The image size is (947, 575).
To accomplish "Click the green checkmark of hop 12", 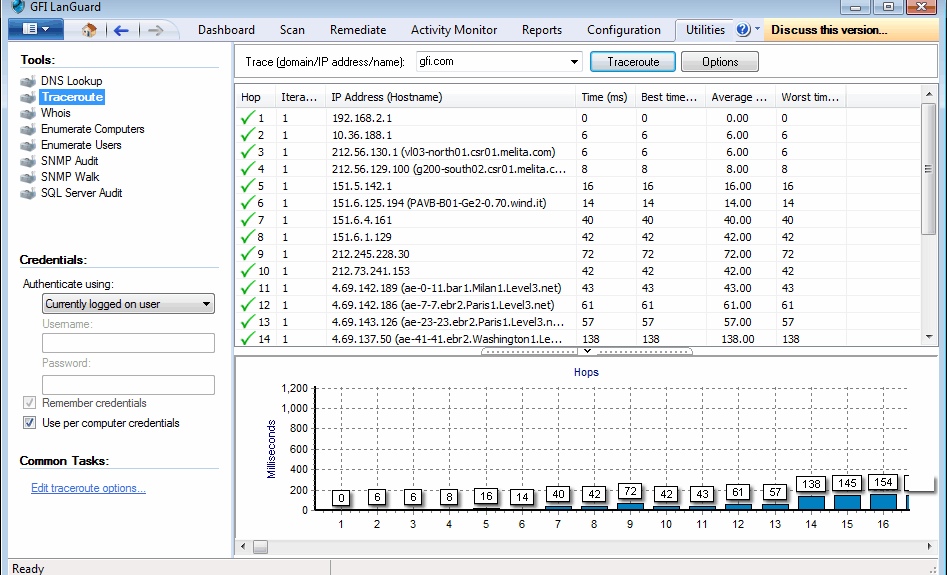I will coord(248,304).
